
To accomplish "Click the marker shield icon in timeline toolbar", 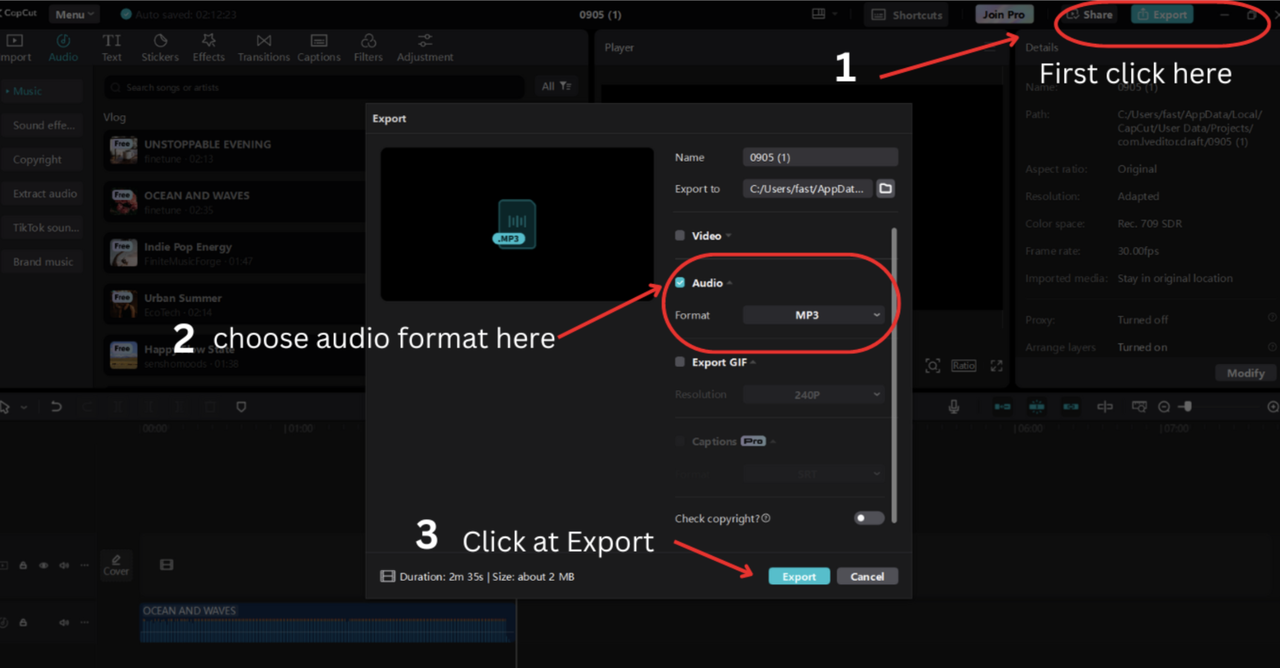I will 241,407.
